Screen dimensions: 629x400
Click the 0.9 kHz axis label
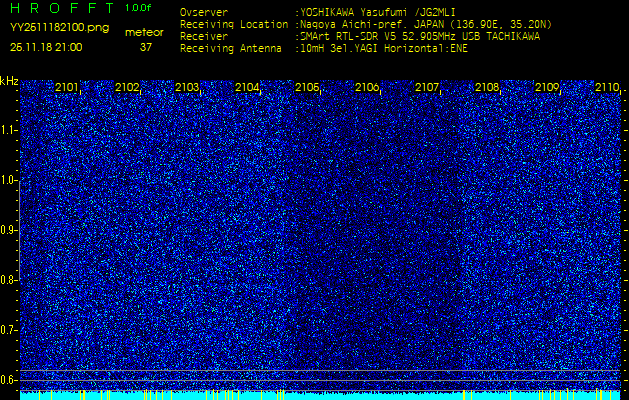[8, 230]
